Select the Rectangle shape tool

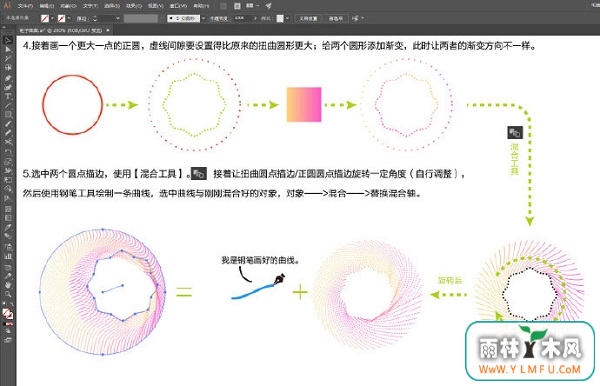pos(8,115)
